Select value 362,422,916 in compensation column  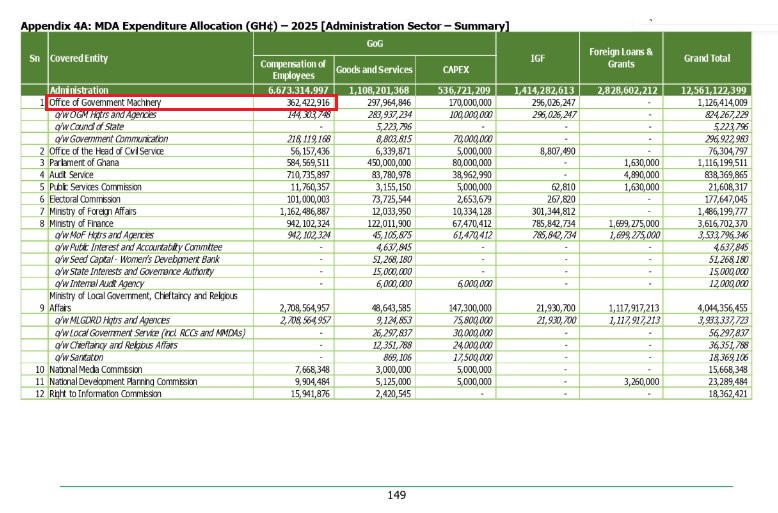[308, 103]
